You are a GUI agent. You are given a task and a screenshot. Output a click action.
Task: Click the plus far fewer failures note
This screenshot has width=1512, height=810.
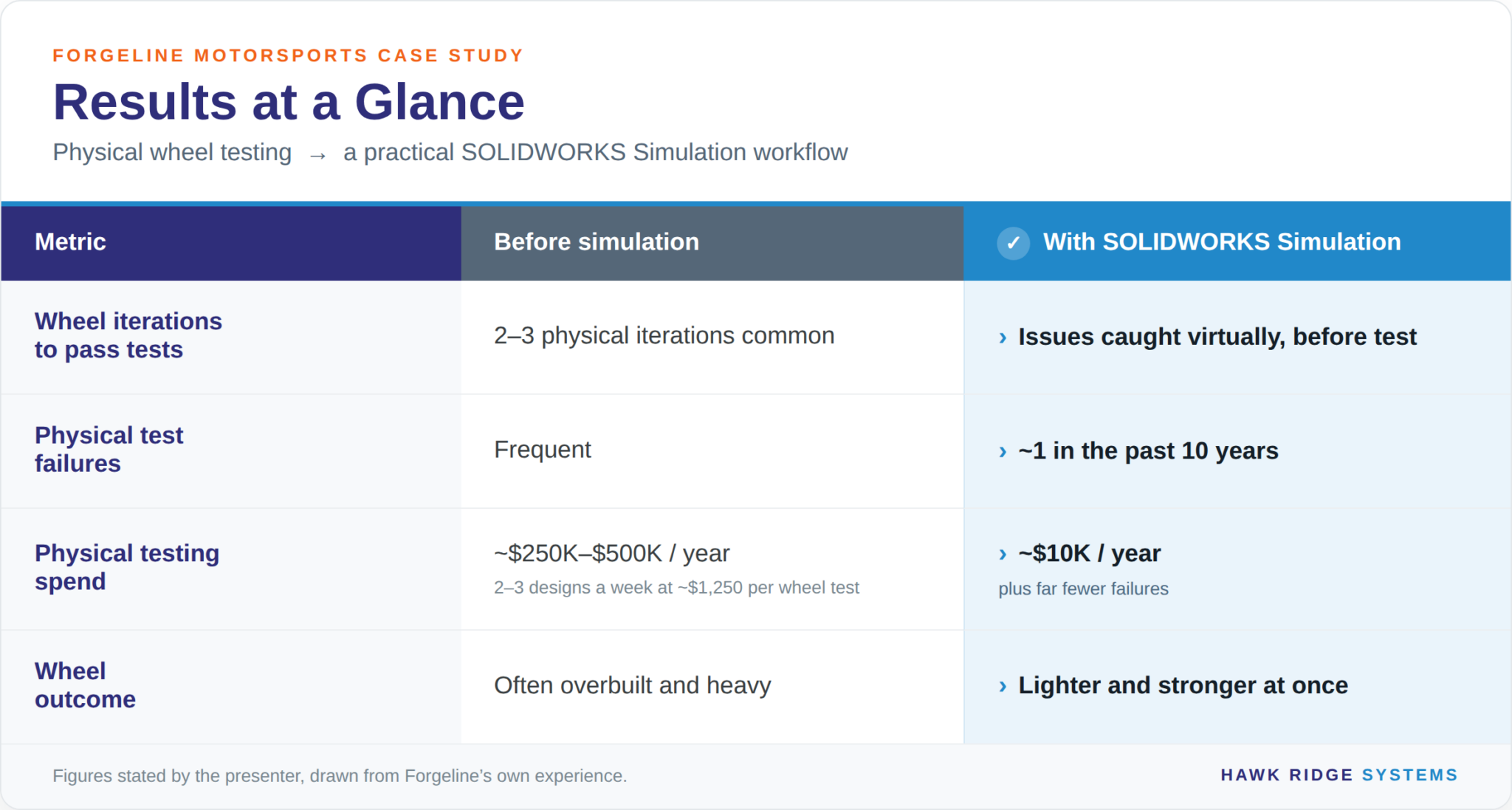(x=1083, y=588)
